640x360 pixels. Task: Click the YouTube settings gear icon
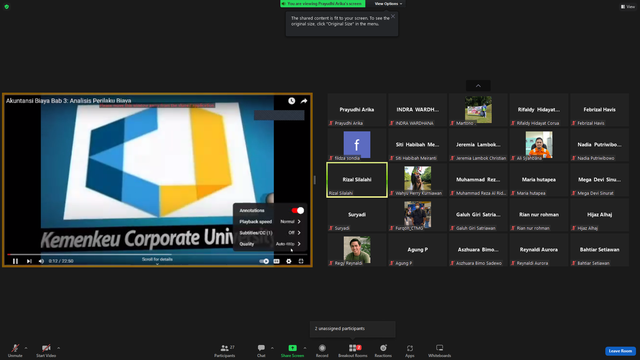289,261
